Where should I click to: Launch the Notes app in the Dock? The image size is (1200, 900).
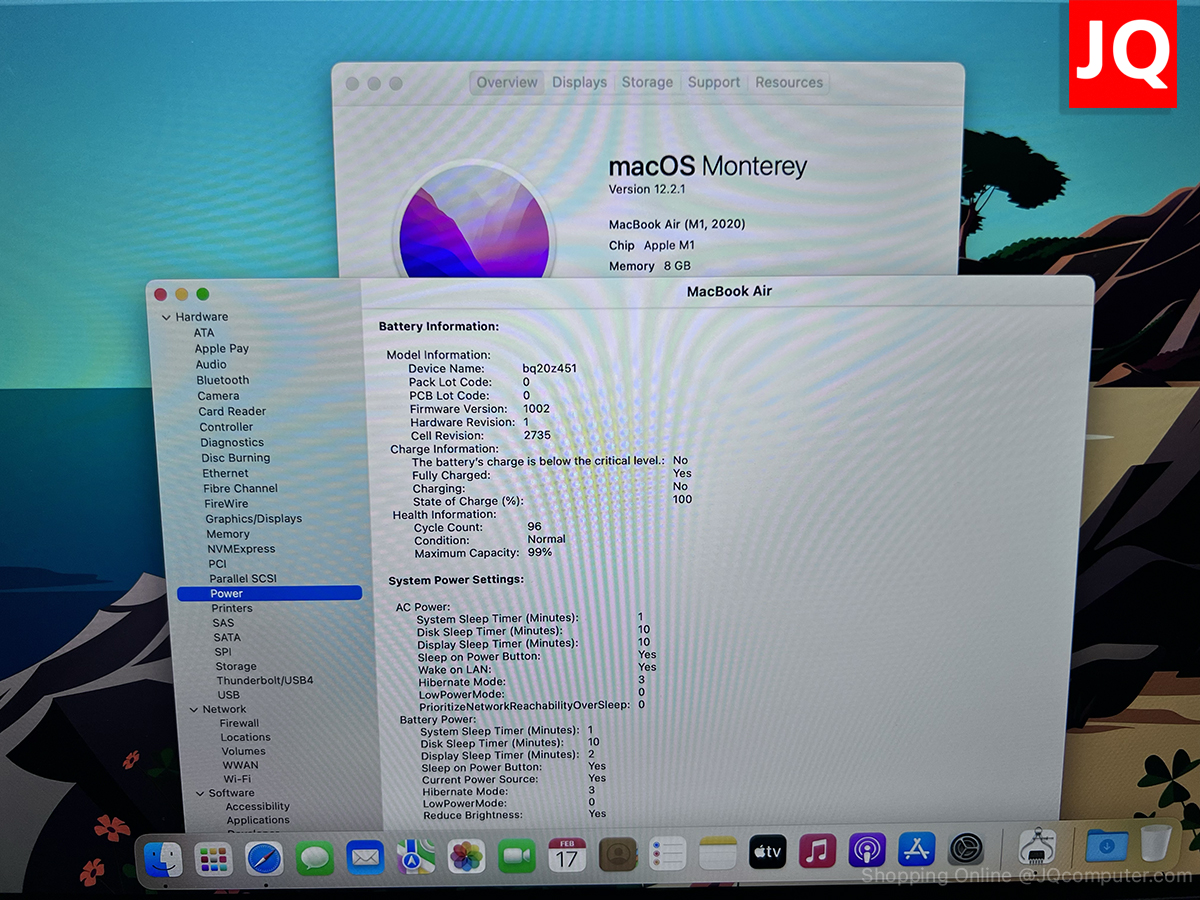click(718, 853)
